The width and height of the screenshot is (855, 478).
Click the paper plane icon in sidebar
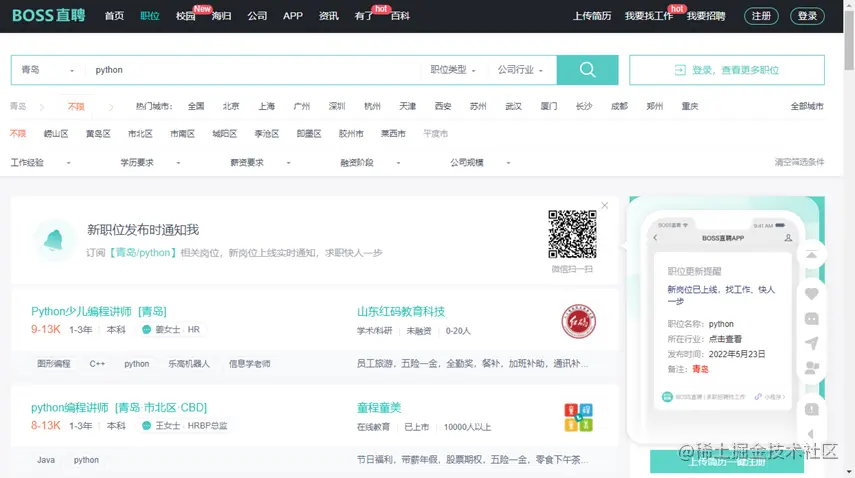coord(811,343)
